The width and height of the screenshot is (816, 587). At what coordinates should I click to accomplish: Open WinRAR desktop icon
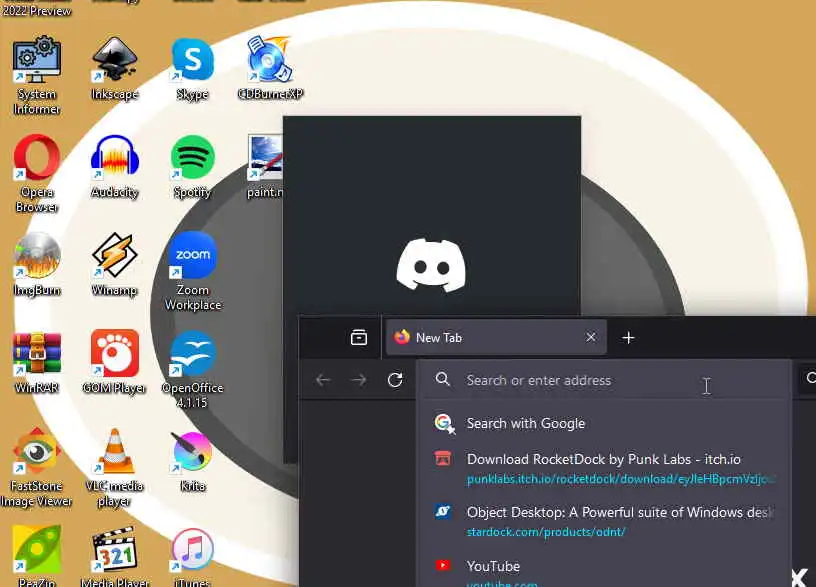click(36, 362)
